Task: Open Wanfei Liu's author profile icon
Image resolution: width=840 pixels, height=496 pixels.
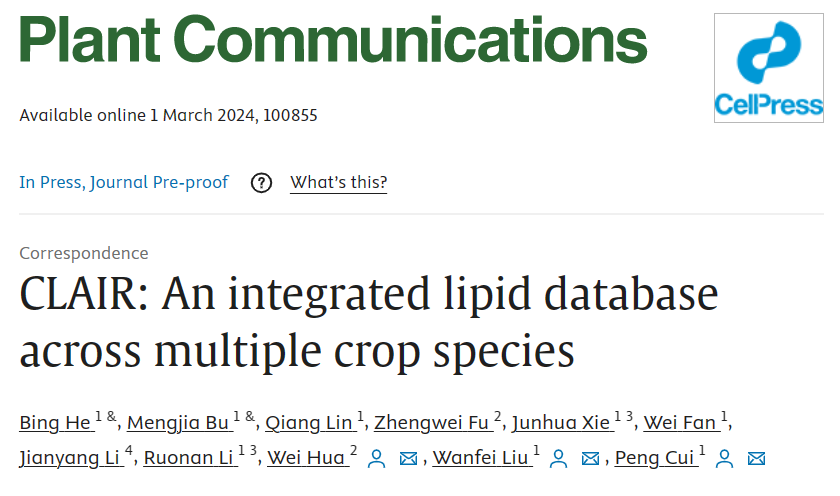Action: (559, 459)
